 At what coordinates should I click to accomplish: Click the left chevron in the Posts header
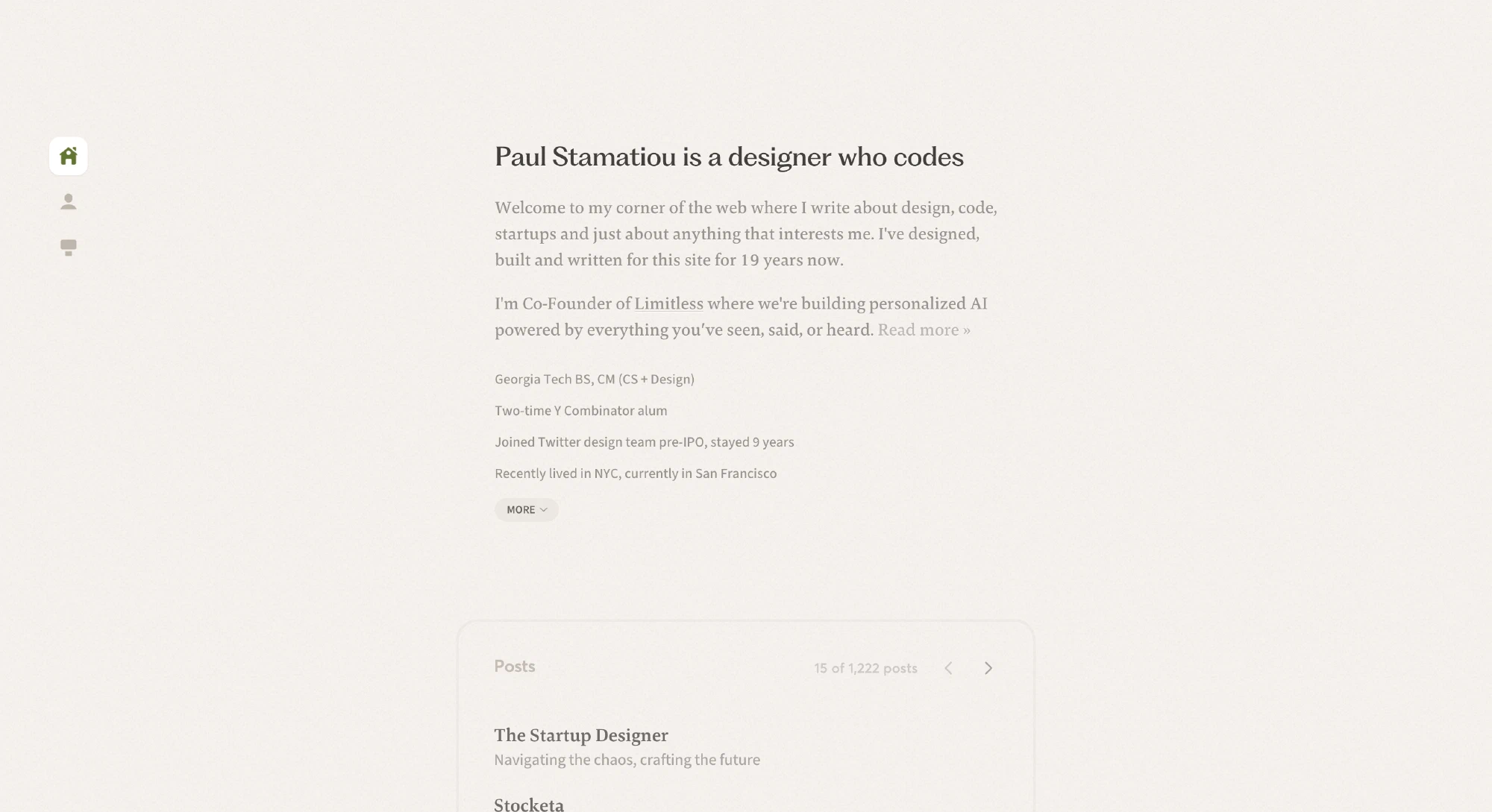click(x=948, y=668)
